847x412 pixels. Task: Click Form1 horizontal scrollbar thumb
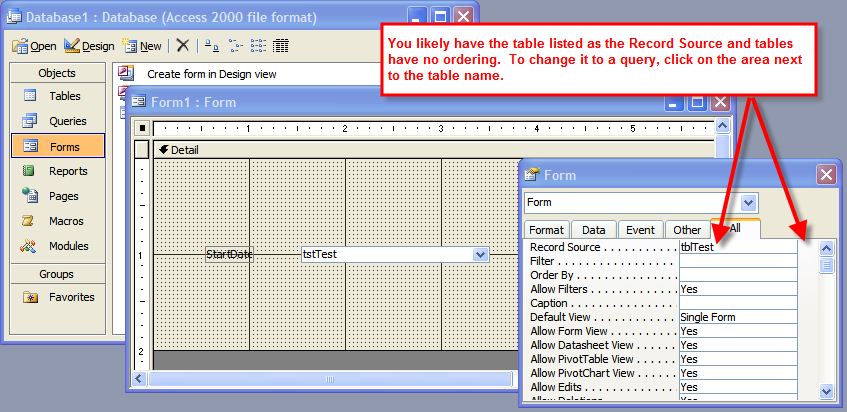pos(330,380)
